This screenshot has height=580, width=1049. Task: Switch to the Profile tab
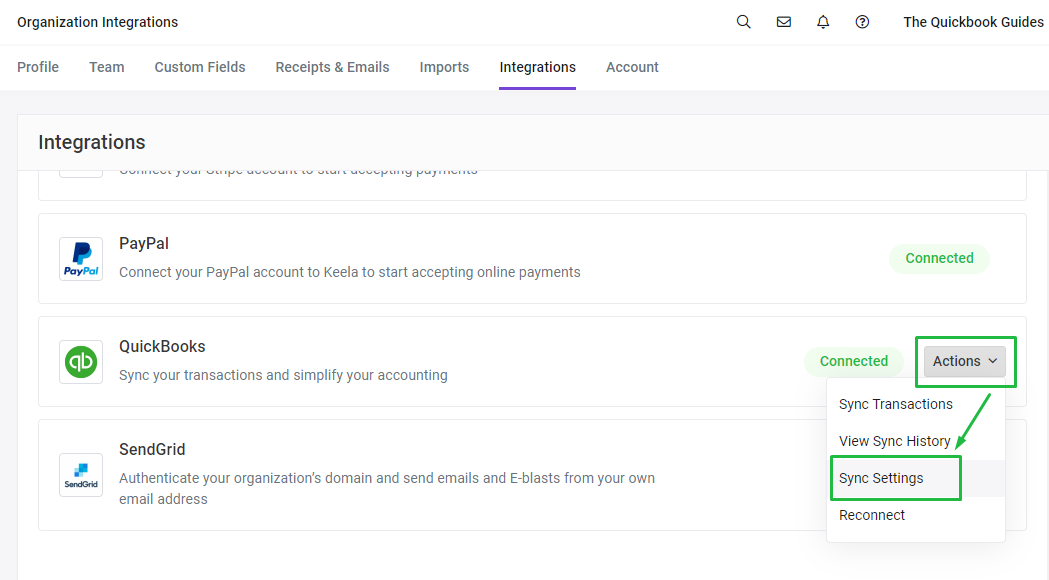[38, 67]
